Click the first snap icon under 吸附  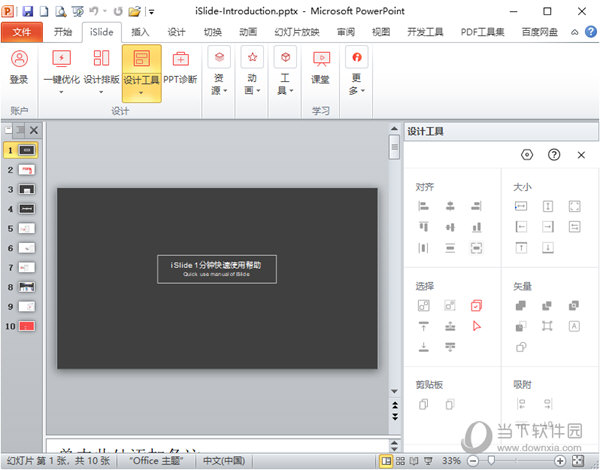pyautogui.click(x=521, y=404)
